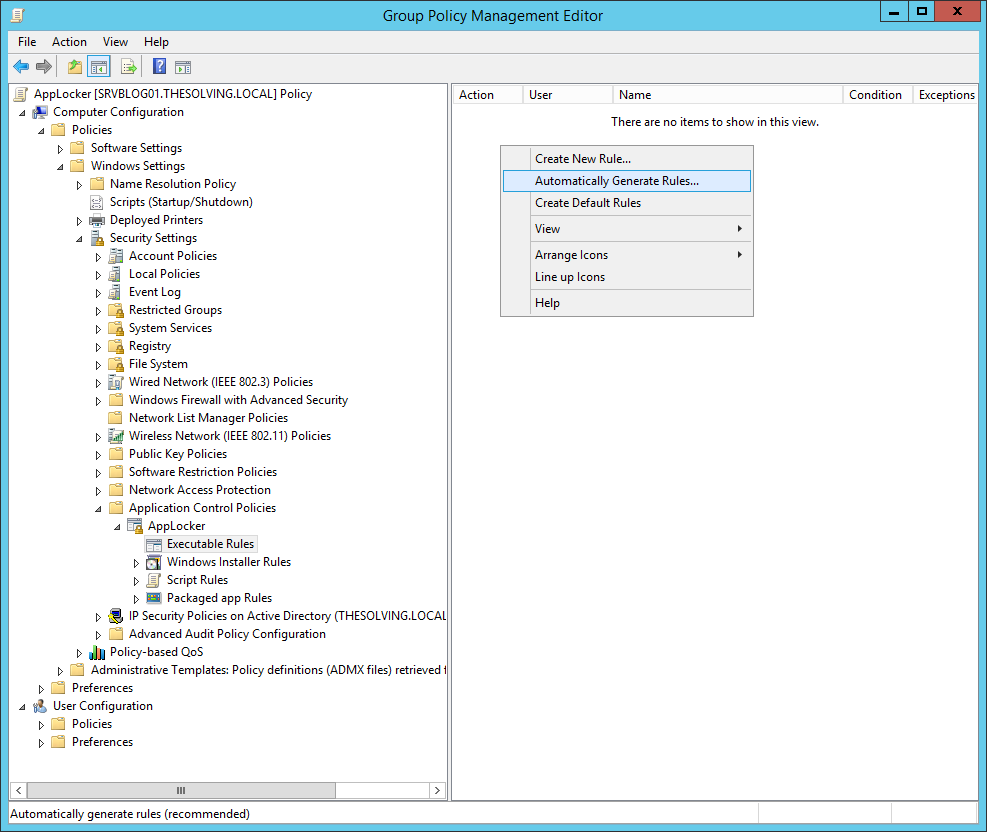Screen dimensions: 987x832
Task: Click the blue Help toolbar icon
Action: point(160,66)
